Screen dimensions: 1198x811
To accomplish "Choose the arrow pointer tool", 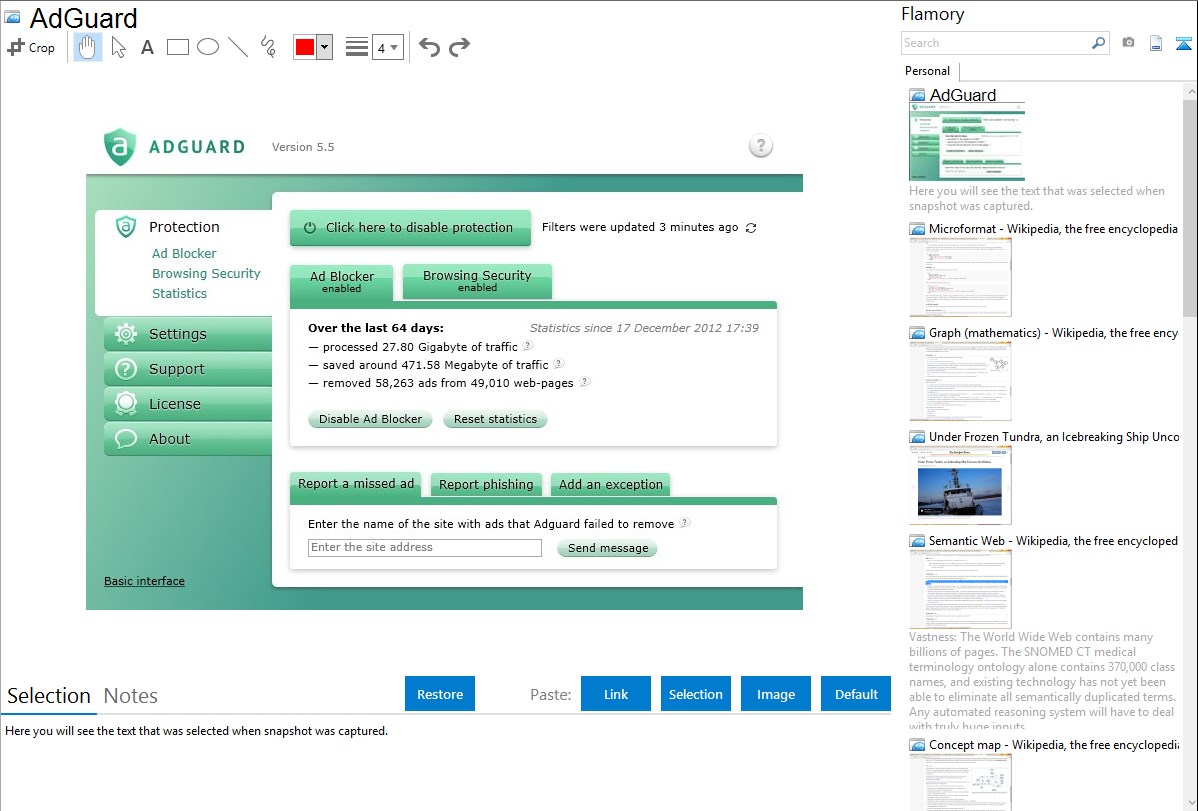I will point(118,47).
